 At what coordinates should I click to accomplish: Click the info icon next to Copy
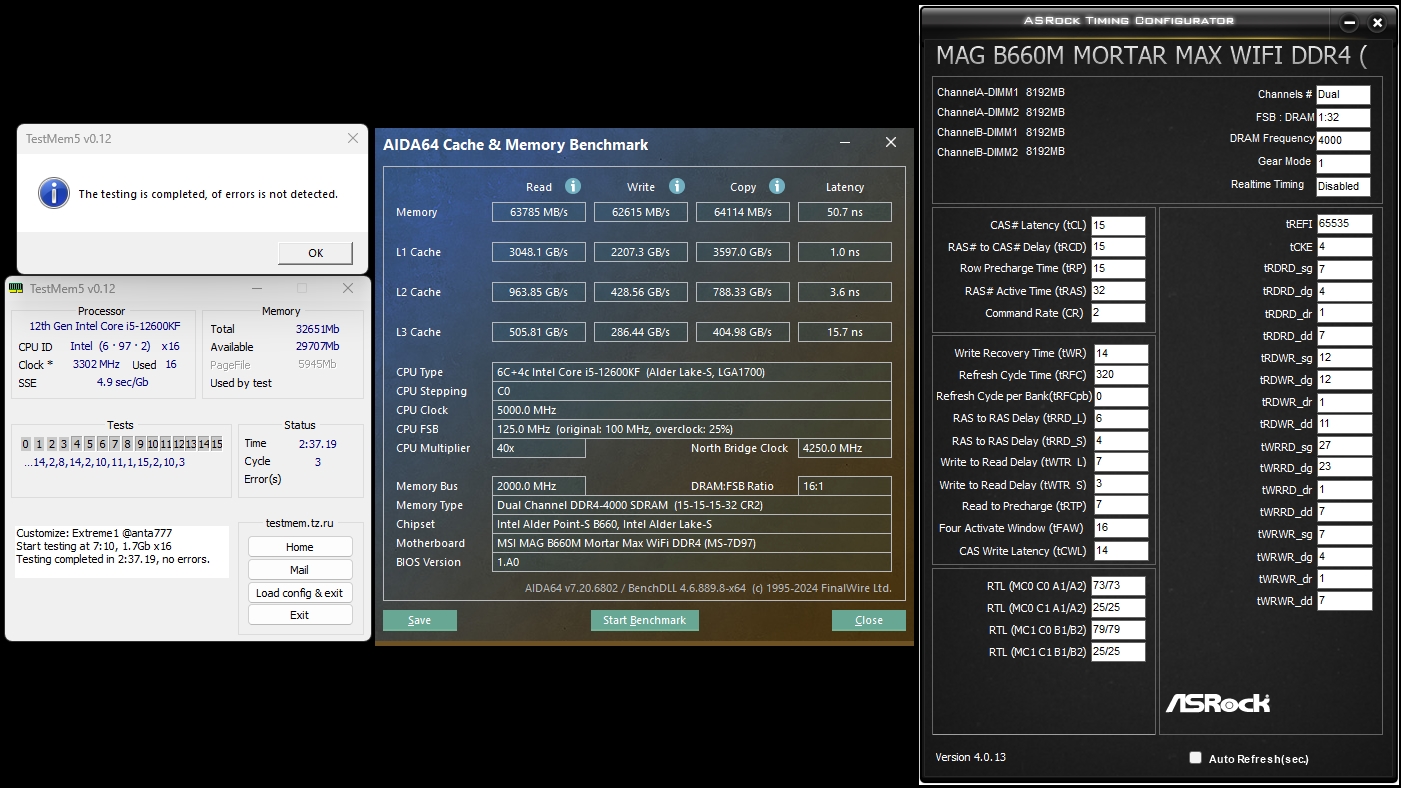[777, 186]
